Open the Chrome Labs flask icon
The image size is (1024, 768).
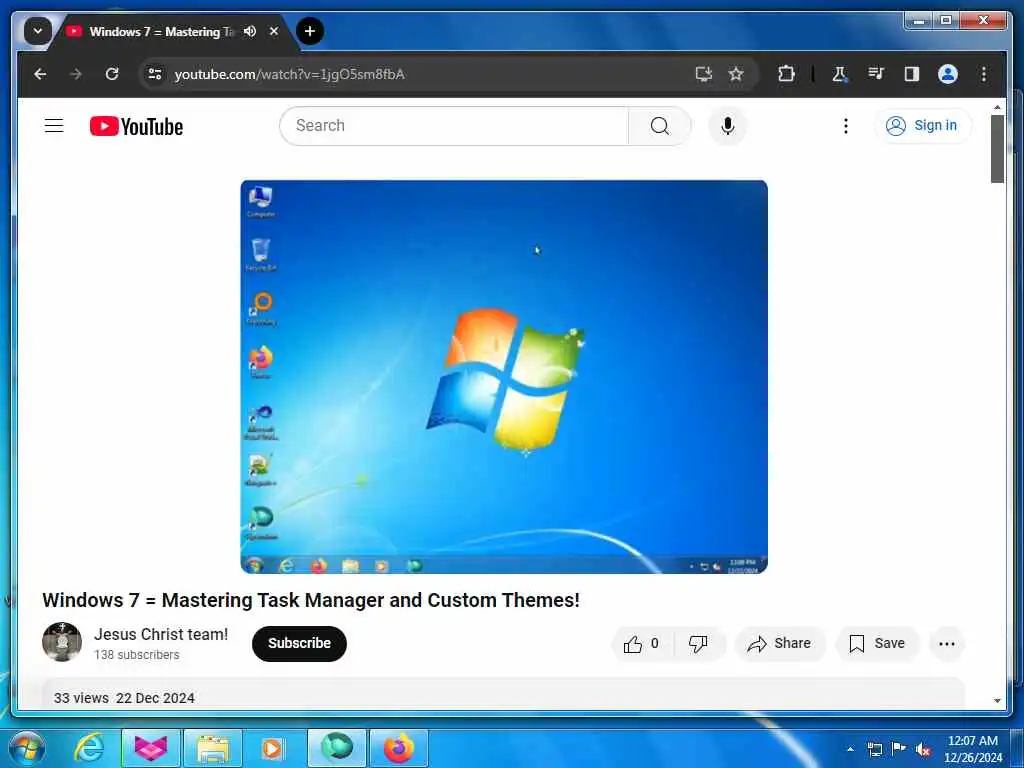click(839, 74)
